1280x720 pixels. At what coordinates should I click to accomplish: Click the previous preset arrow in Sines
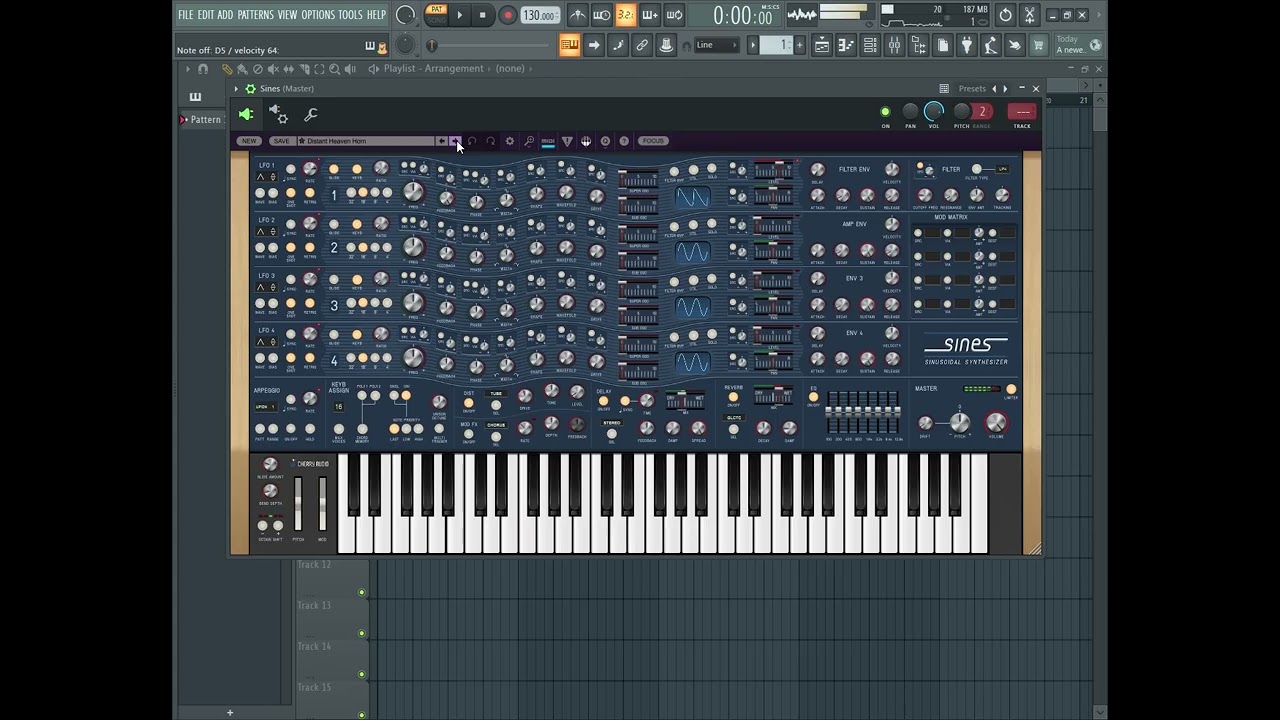click(442, 141)
